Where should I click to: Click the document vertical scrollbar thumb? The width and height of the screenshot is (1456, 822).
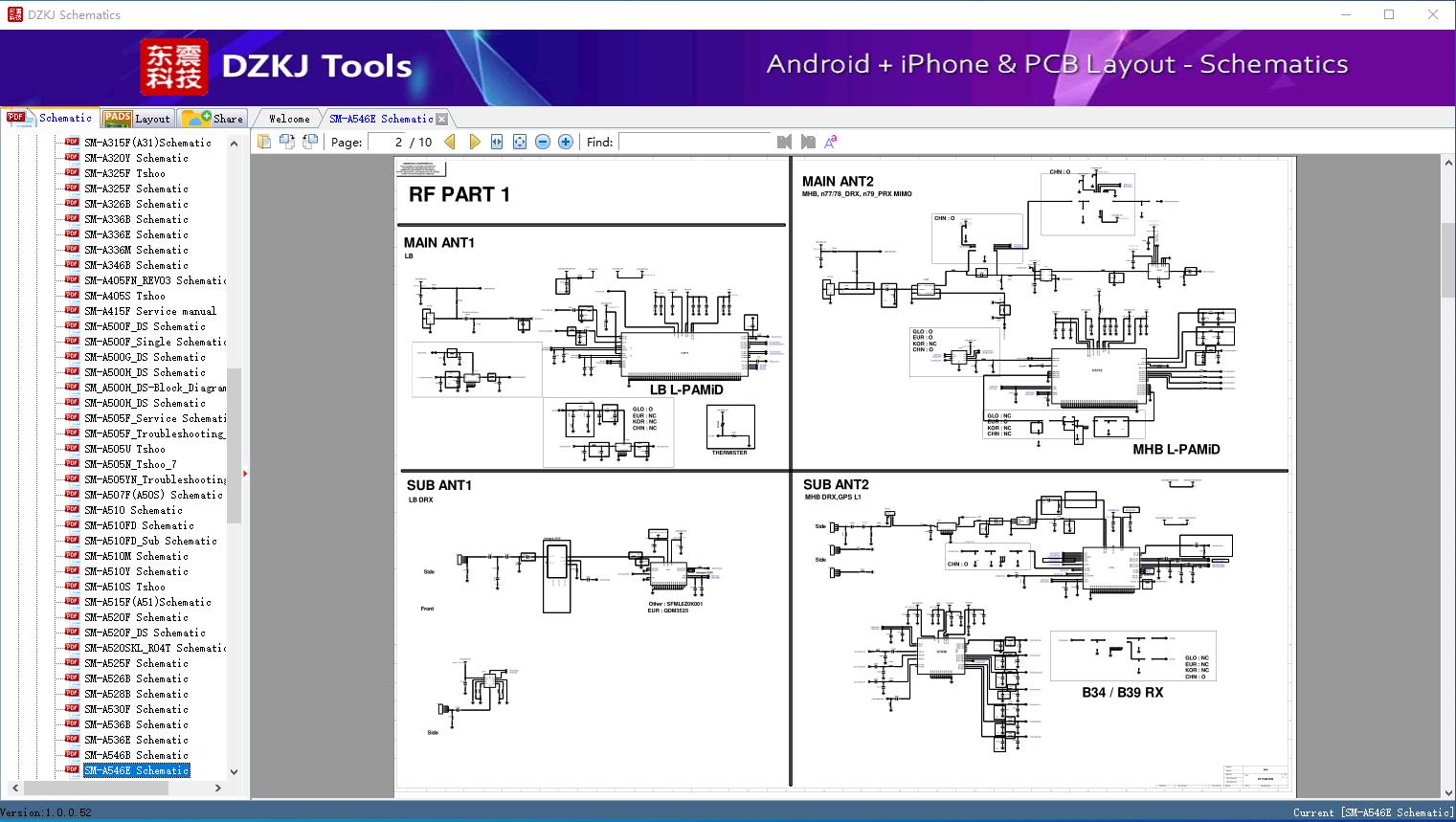(1447, 258)
